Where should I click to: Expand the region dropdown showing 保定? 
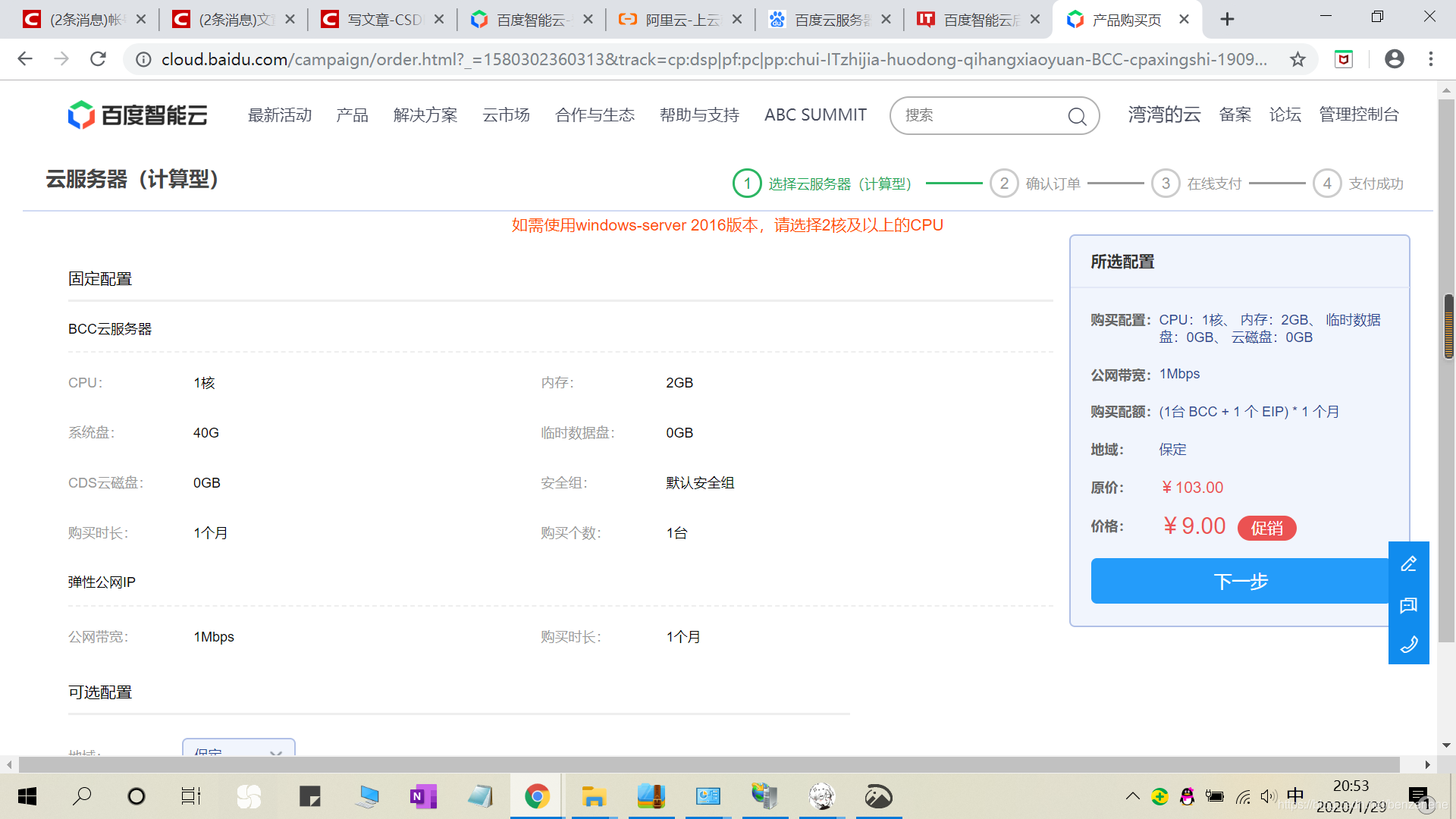coord(238,748)
